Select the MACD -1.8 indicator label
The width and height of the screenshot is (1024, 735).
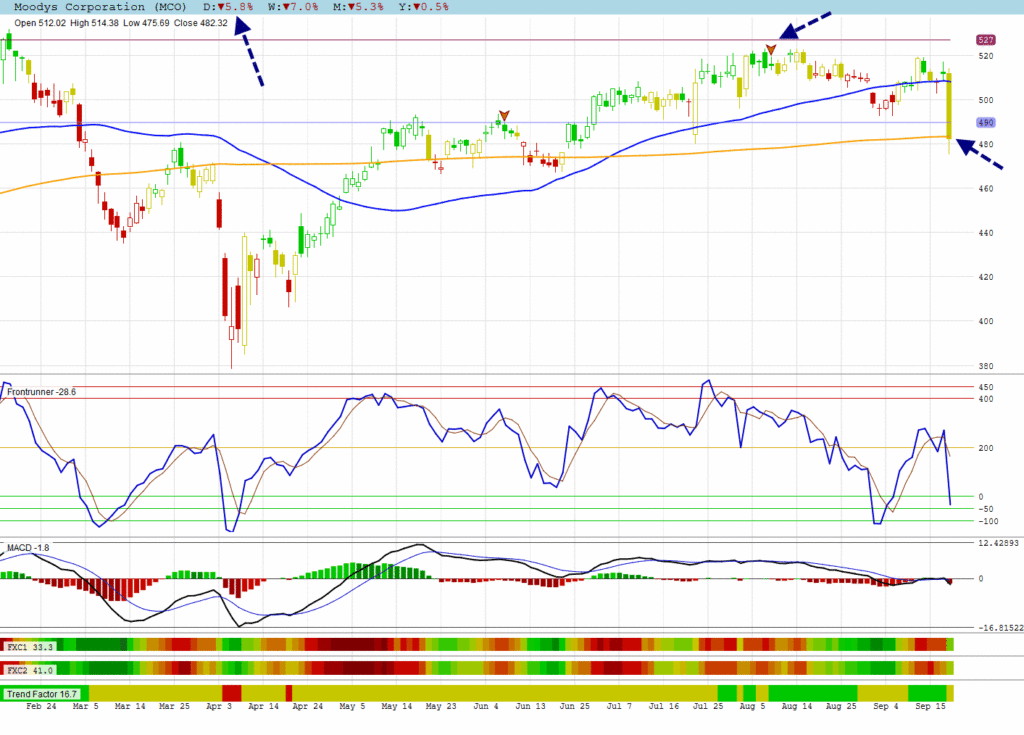(x=28, y=548)
